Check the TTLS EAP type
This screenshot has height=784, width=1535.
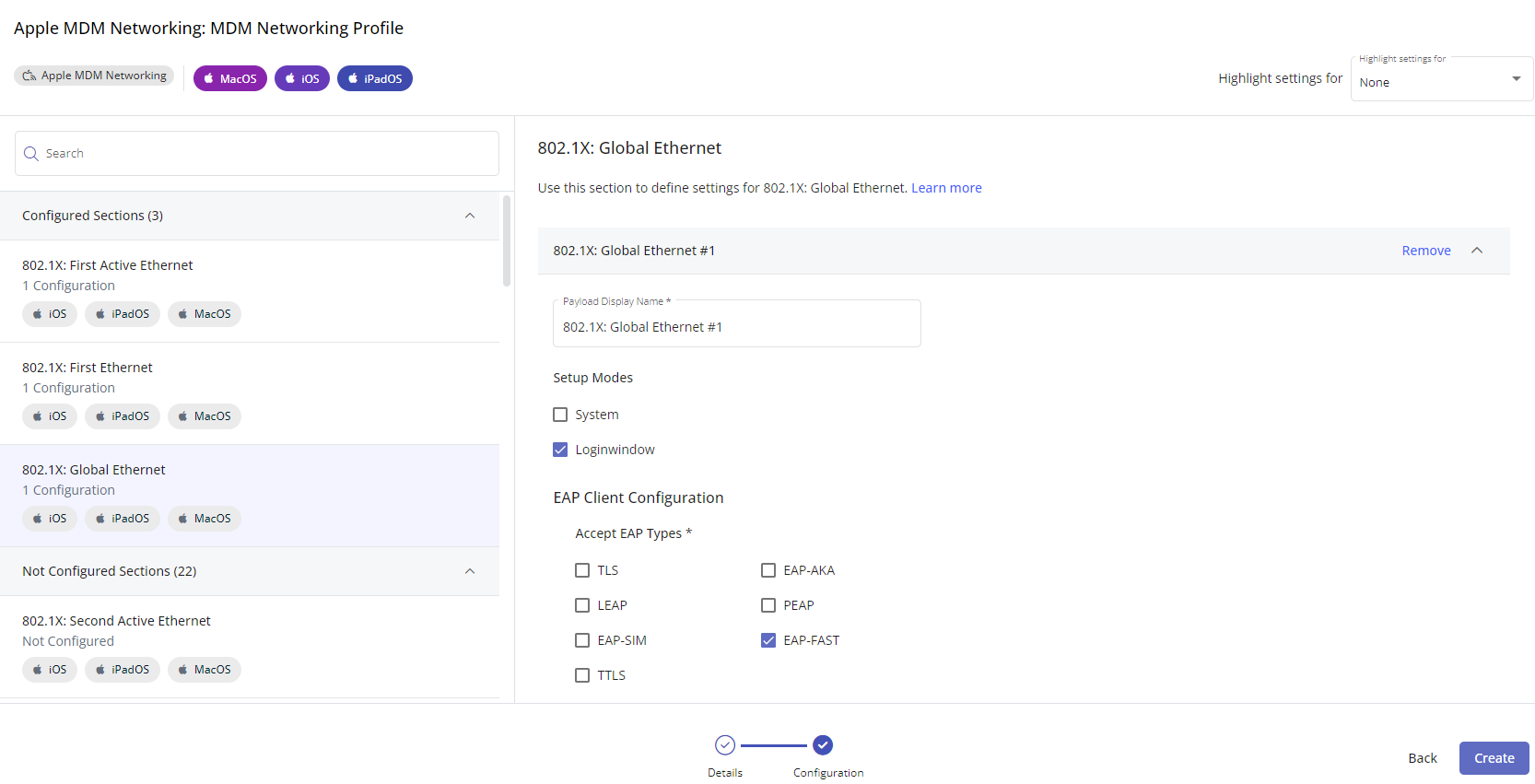[582, 675]
